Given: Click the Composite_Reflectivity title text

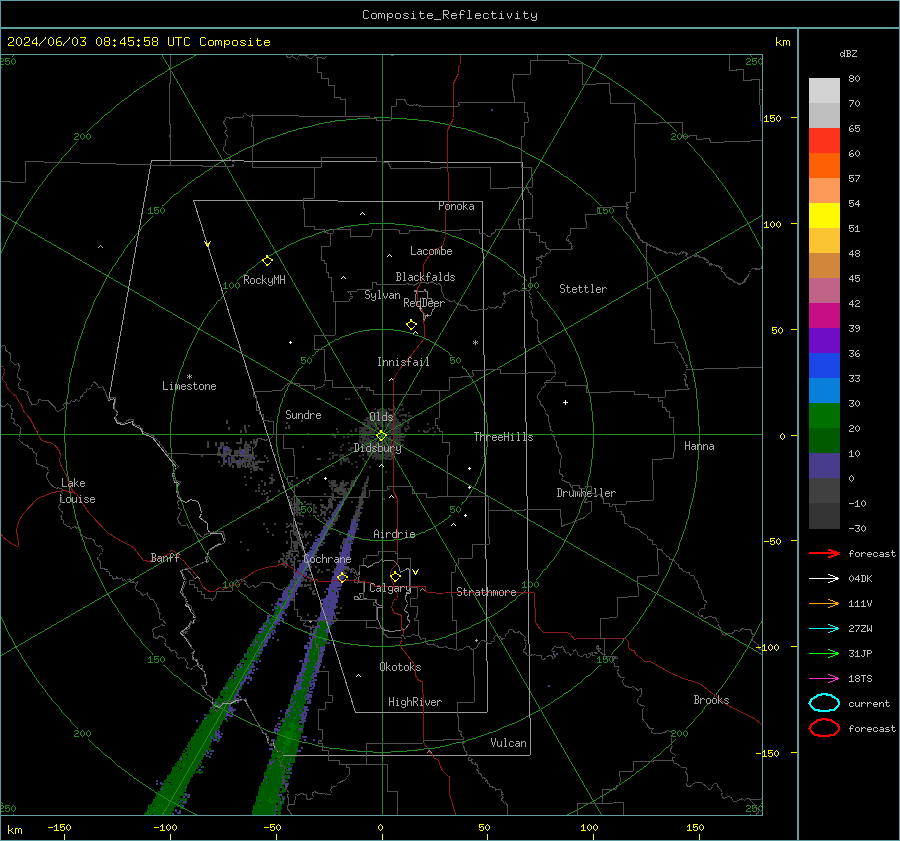Looking at the screenshot, I should click(x=450, y=15).
